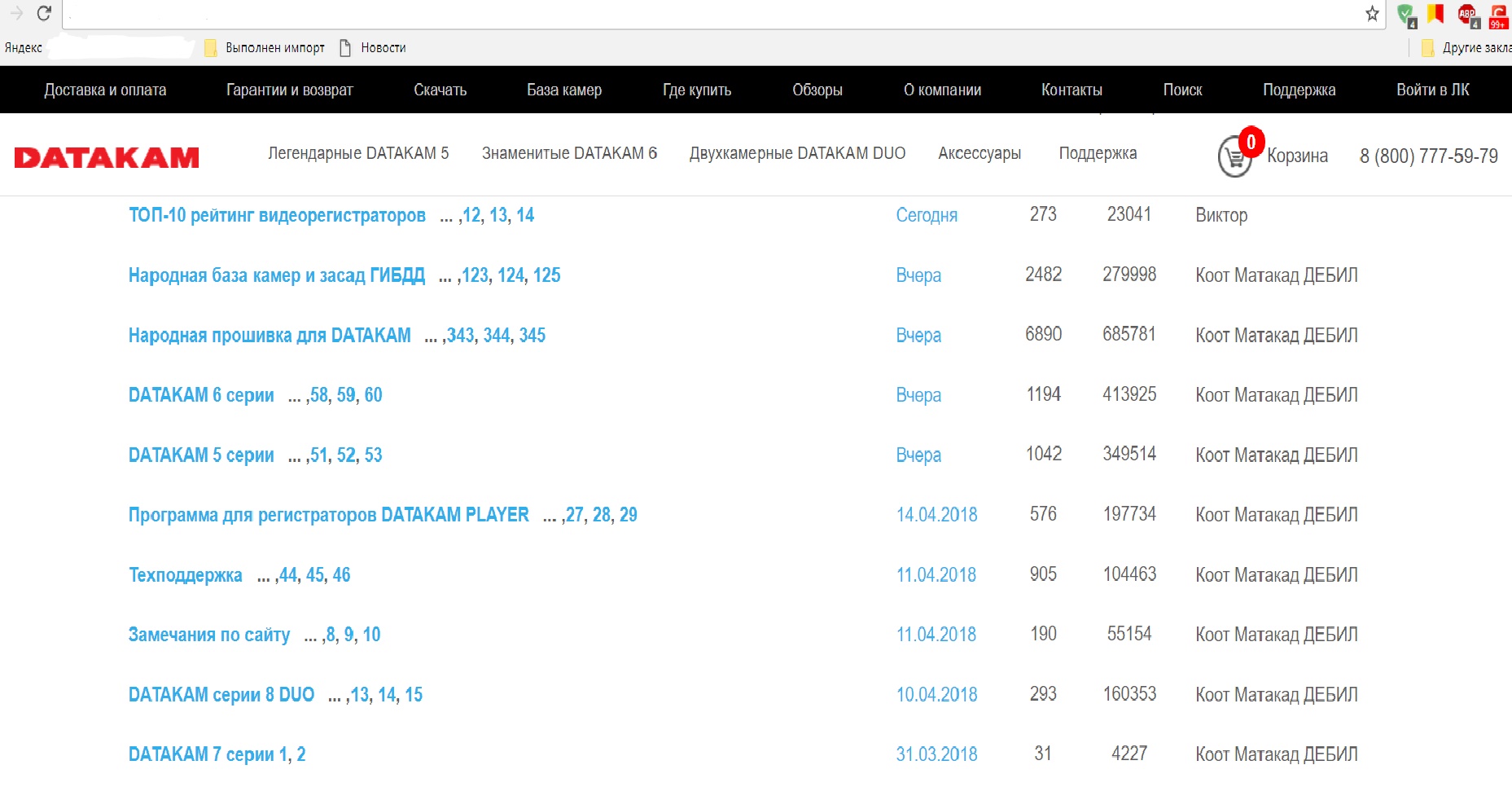Expand the Другие закладки bookmarks folder

(1466, 48)
